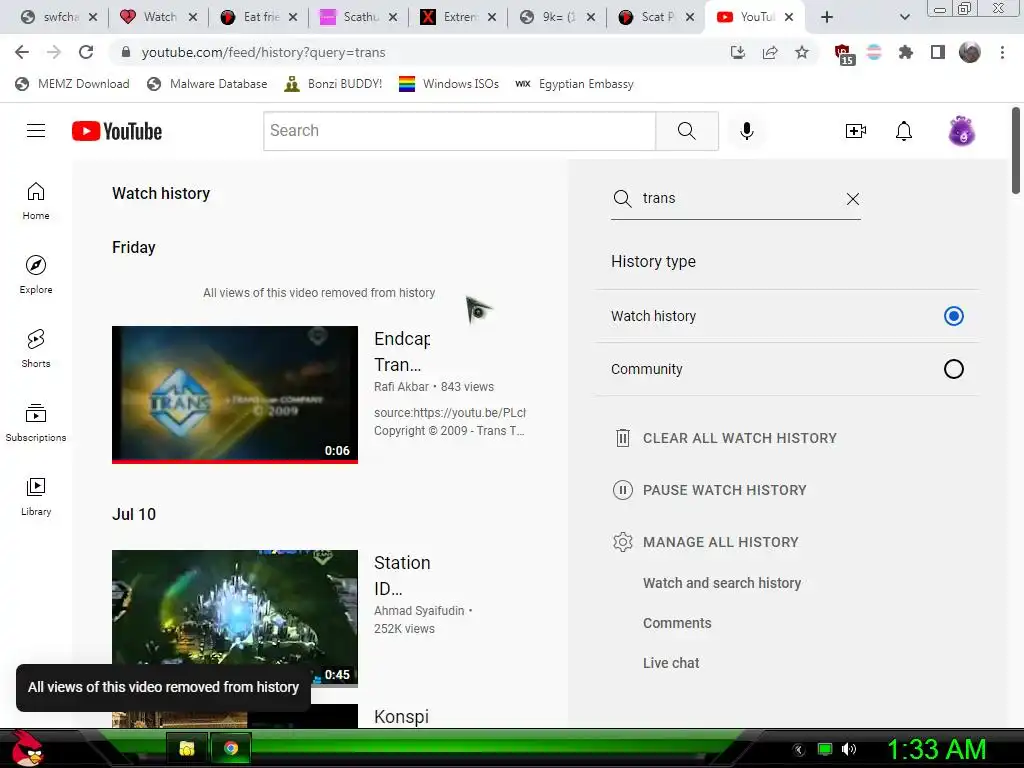This screenshot has height=768, width=1024.
Task: Clear the 'trans' history search with X
Action: (x=852, y=199)
